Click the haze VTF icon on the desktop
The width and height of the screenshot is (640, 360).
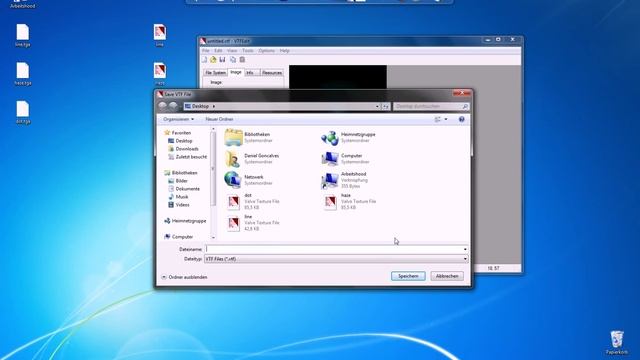point(160,74)
